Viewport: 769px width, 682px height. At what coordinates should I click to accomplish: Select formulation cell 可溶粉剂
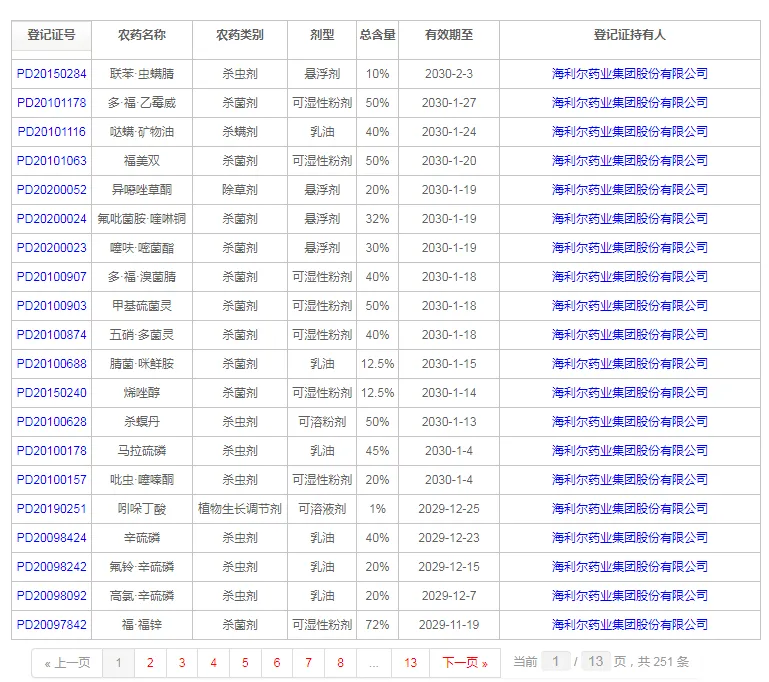322,422
